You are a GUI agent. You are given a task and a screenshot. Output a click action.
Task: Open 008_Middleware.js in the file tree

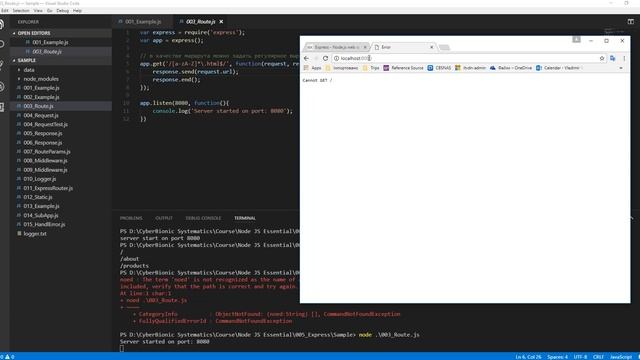(45, 161)
